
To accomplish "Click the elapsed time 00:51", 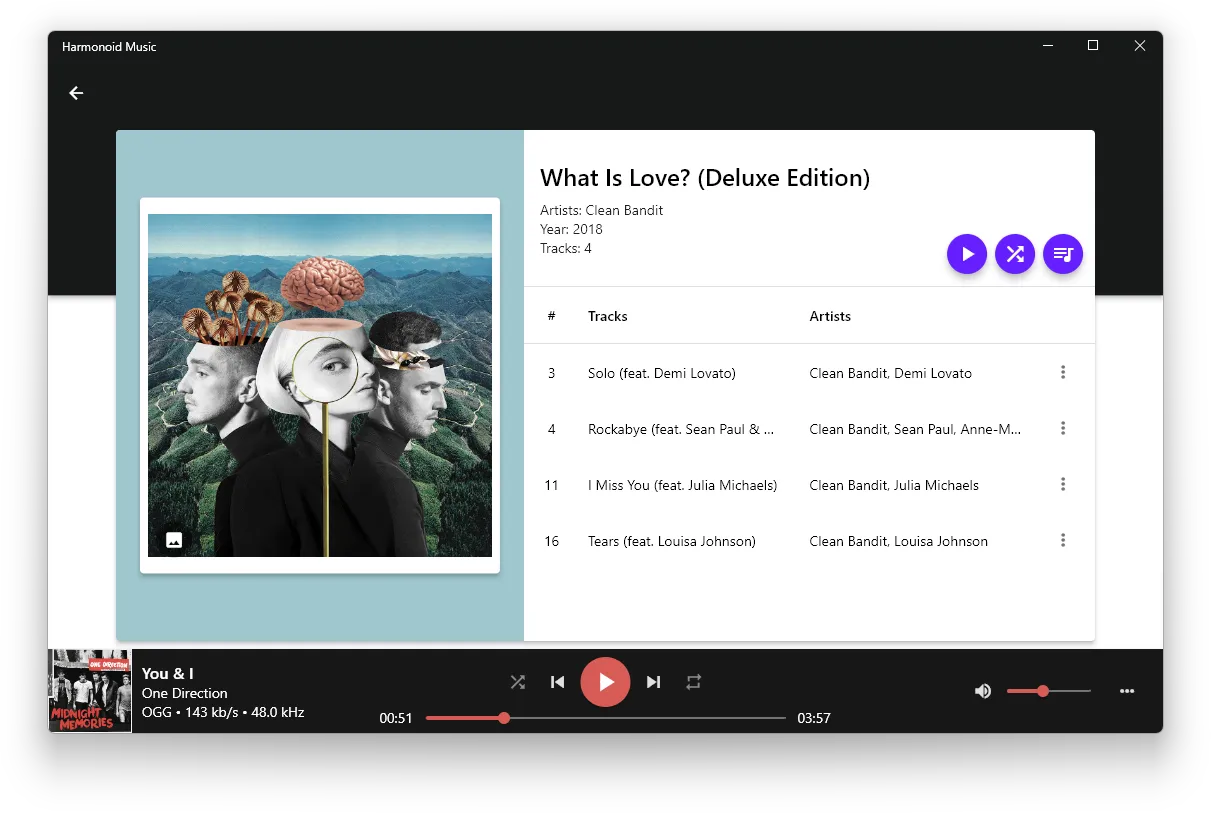I will pyautogui.click(x=396, y=718).
